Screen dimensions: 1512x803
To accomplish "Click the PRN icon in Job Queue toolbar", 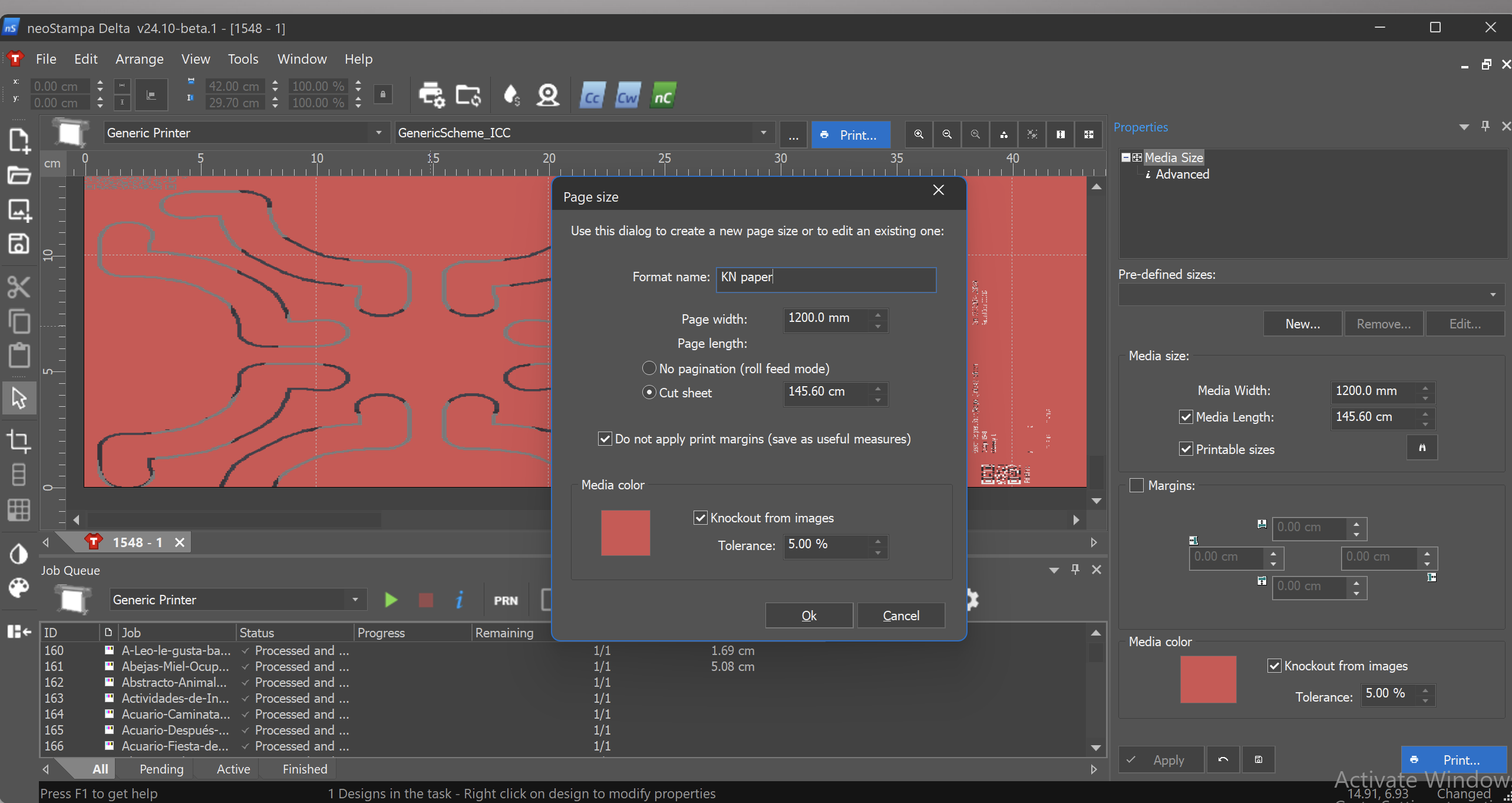I will tap(506, 600).
